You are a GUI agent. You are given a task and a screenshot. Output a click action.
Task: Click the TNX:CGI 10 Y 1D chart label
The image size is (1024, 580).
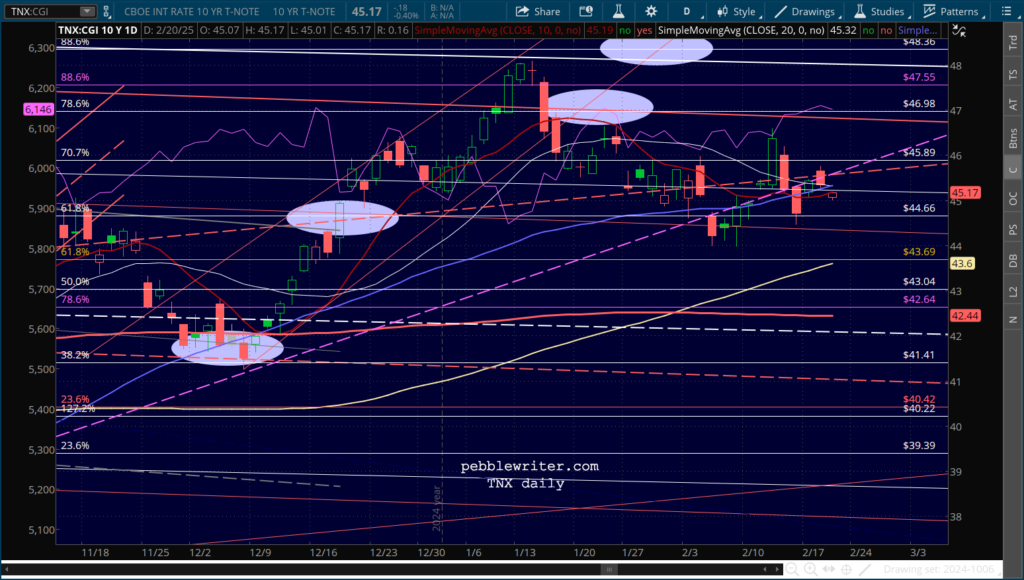coord(98,30)
